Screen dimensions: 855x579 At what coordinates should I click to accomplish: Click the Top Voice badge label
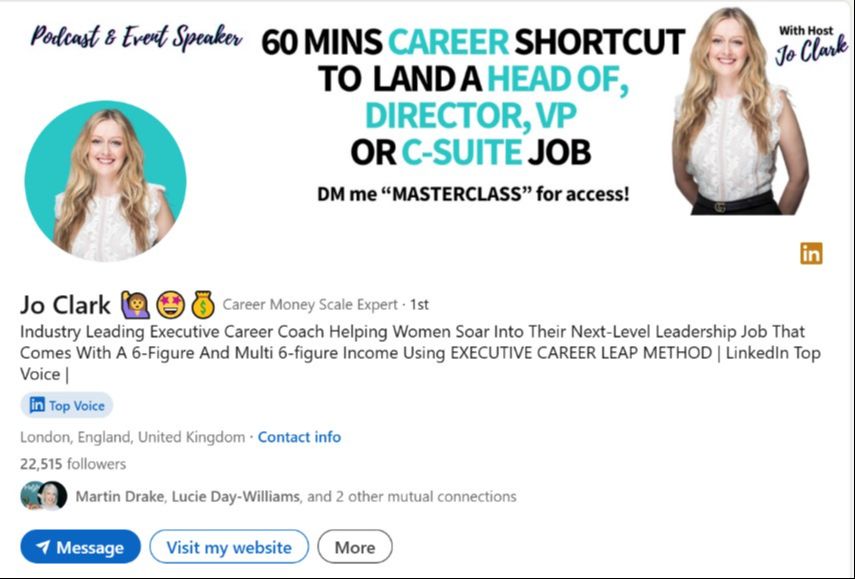click(x=76, y=406)
